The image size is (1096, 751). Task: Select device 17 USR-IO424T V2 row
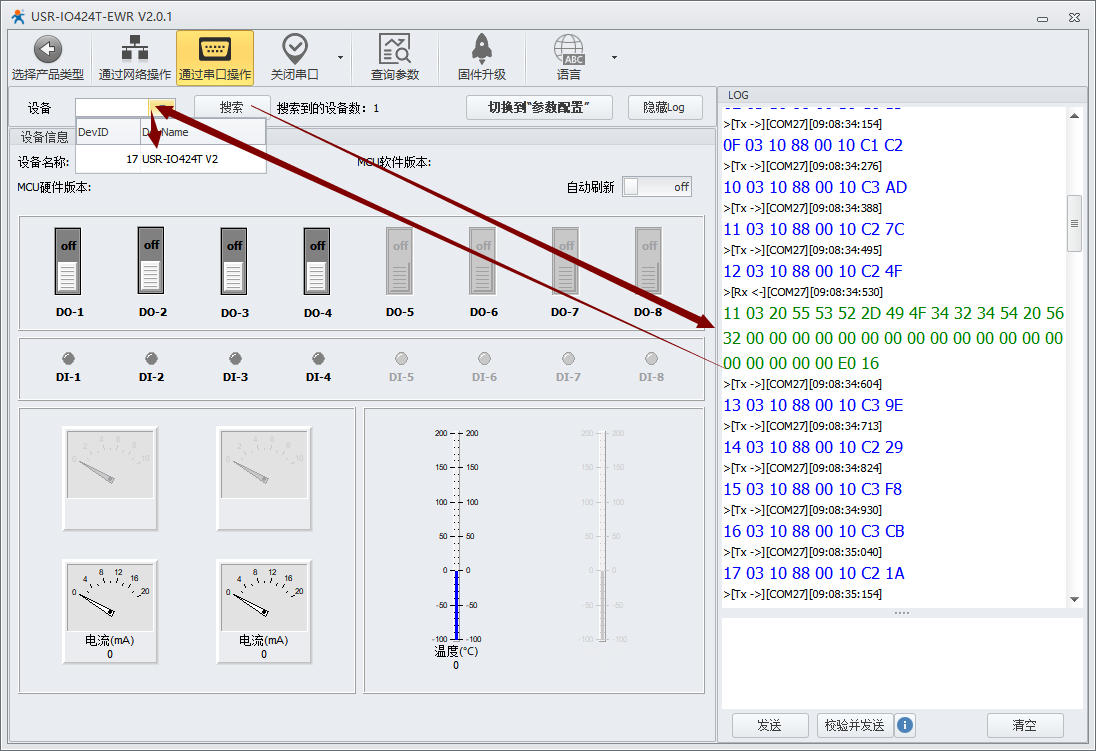click(x=171, y=159)
